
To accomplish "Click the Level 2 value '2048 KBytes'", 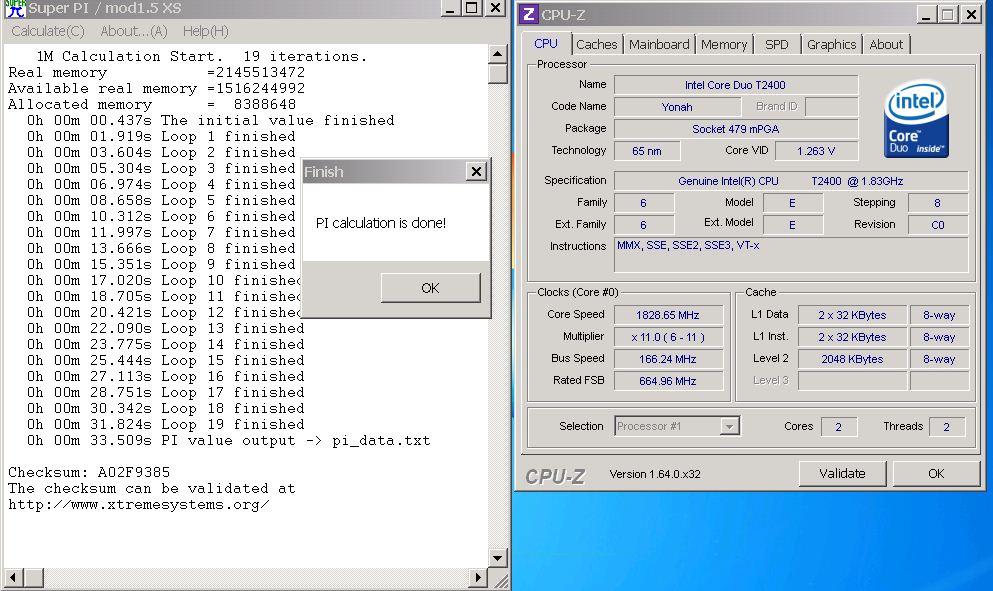I will [852, 359].
